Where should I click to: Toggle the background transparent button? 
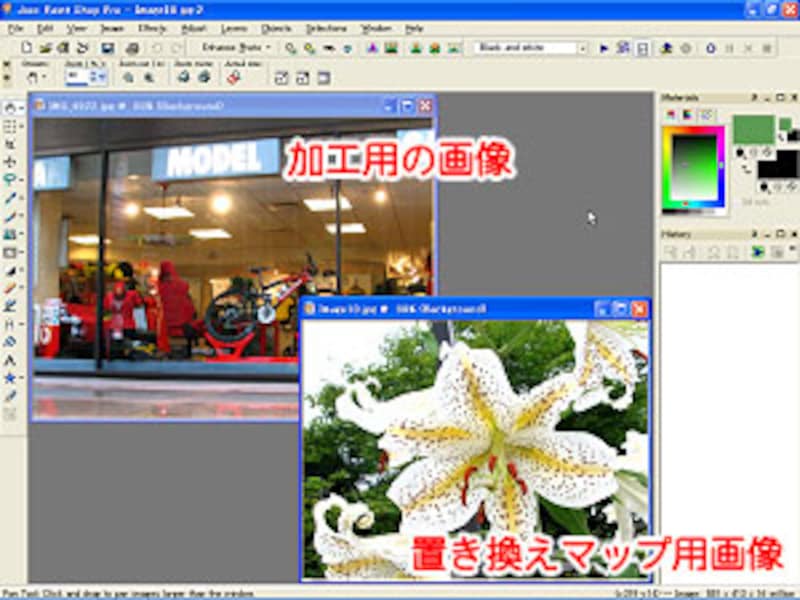point(790,188)
